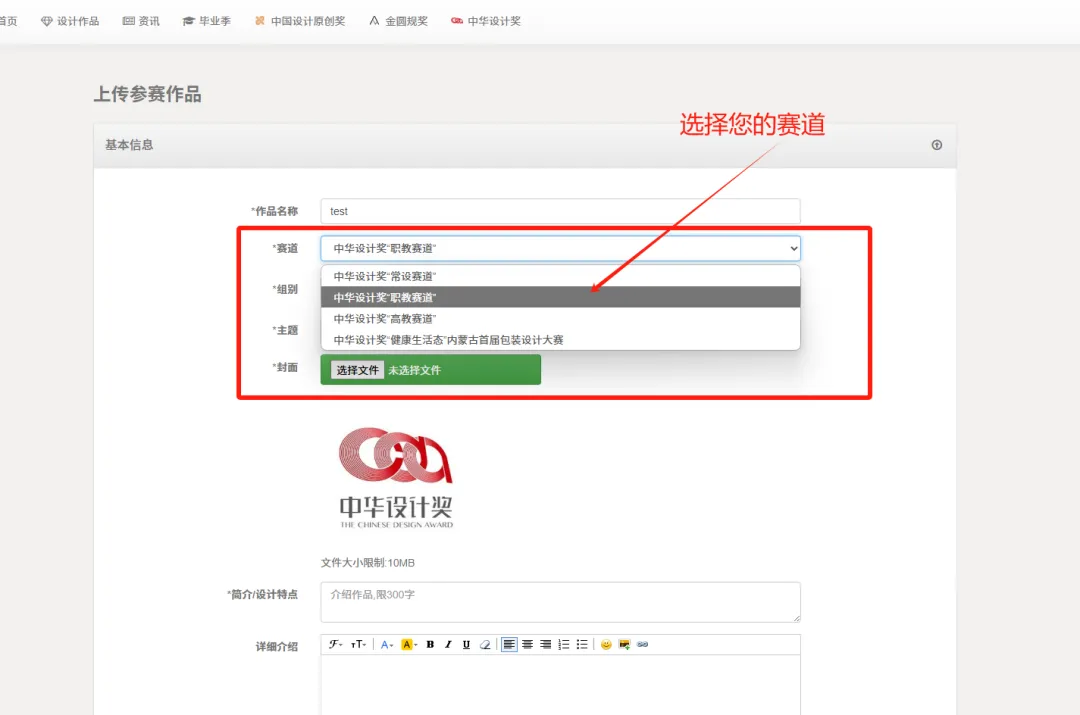This screenshot has width=1080, height=715.
Task: Go to the 毕业季 nav item
Action: click(207, 21)
